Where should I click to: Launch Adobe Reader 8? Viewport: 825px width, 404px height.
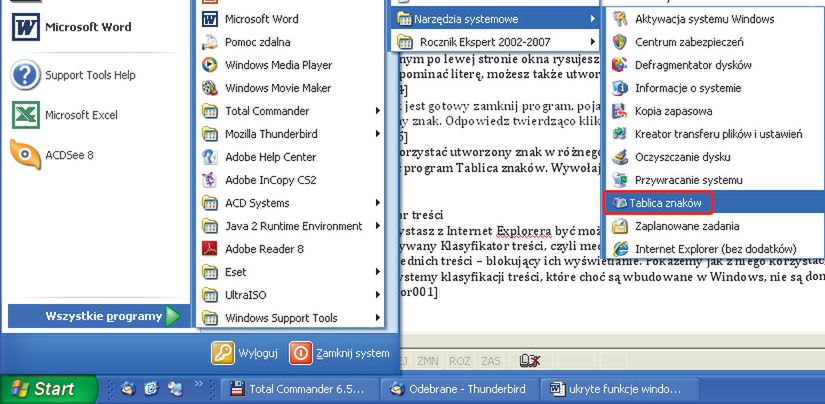(290, 249)
